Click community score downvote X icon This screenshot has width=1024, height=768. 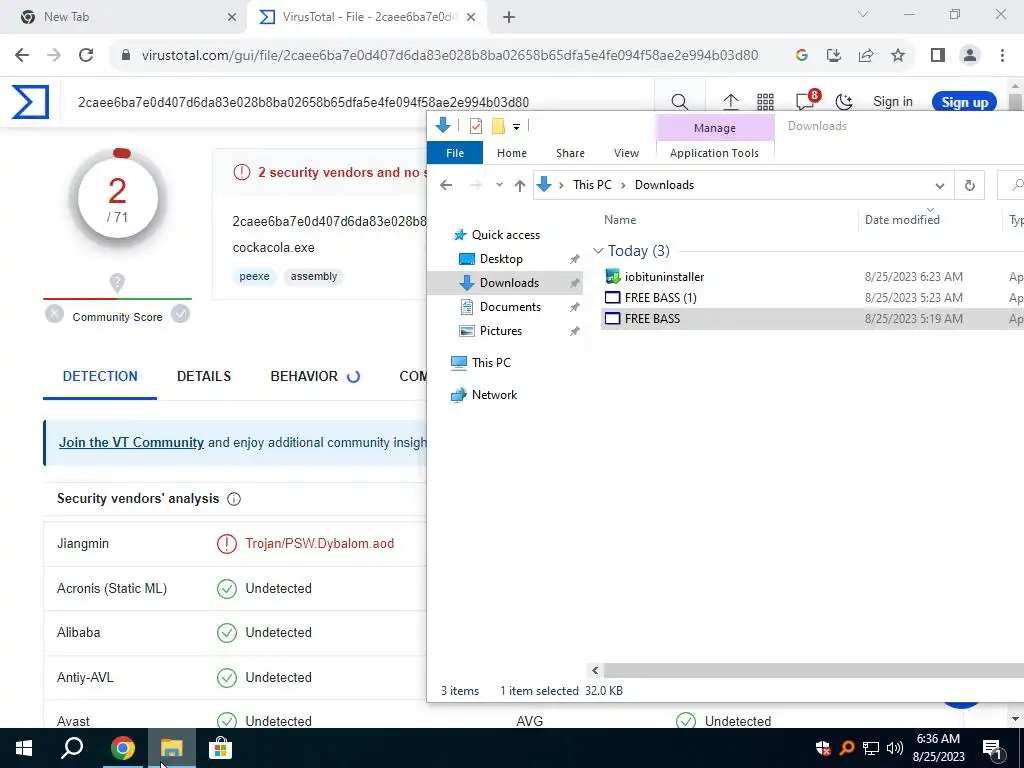click(54, 314)
